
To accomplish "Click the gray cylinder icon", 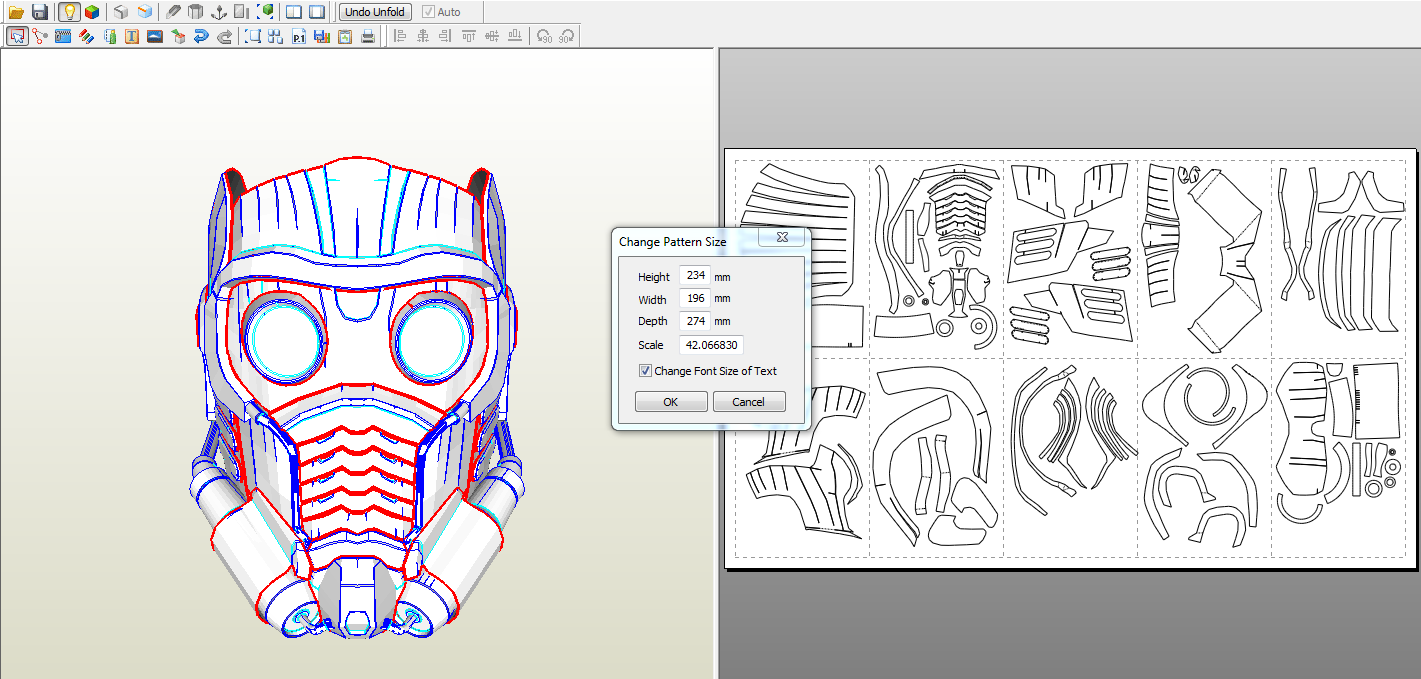I will (x=195, y=12).
